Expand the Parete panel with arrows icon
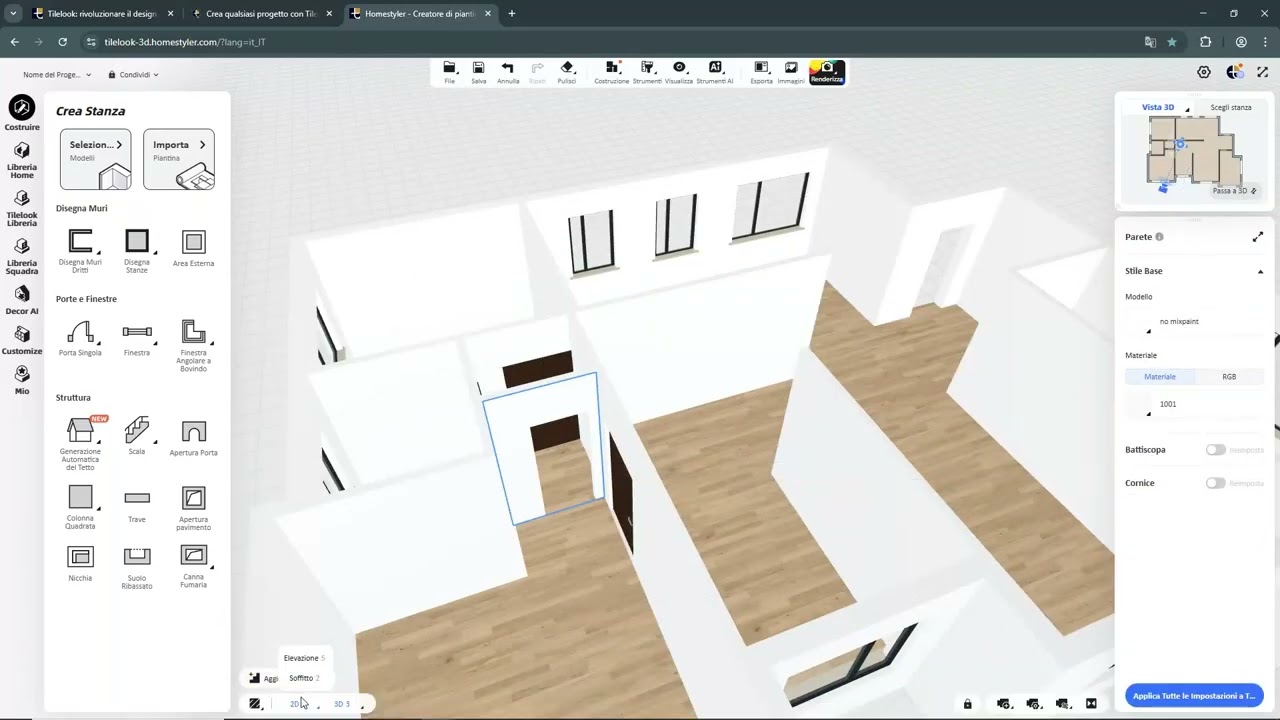The width and height of the screenshot is (1280, 720). coord(1258,237)
